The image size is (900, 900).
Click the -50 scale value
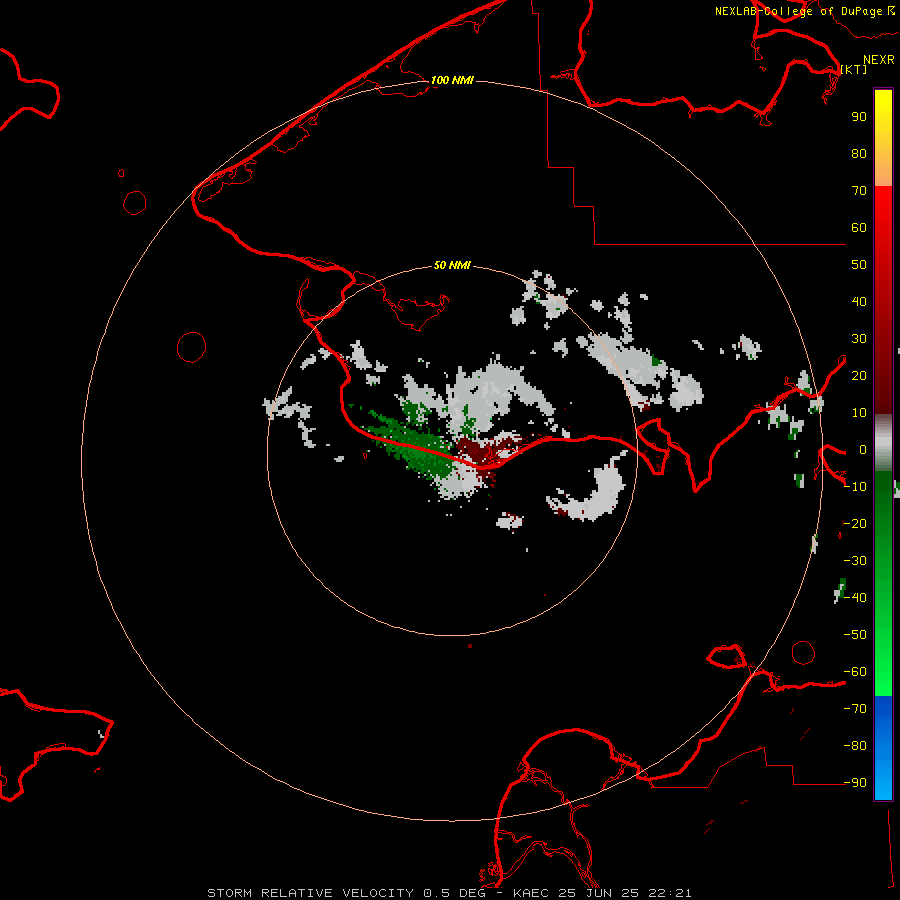tap(855, 635)
